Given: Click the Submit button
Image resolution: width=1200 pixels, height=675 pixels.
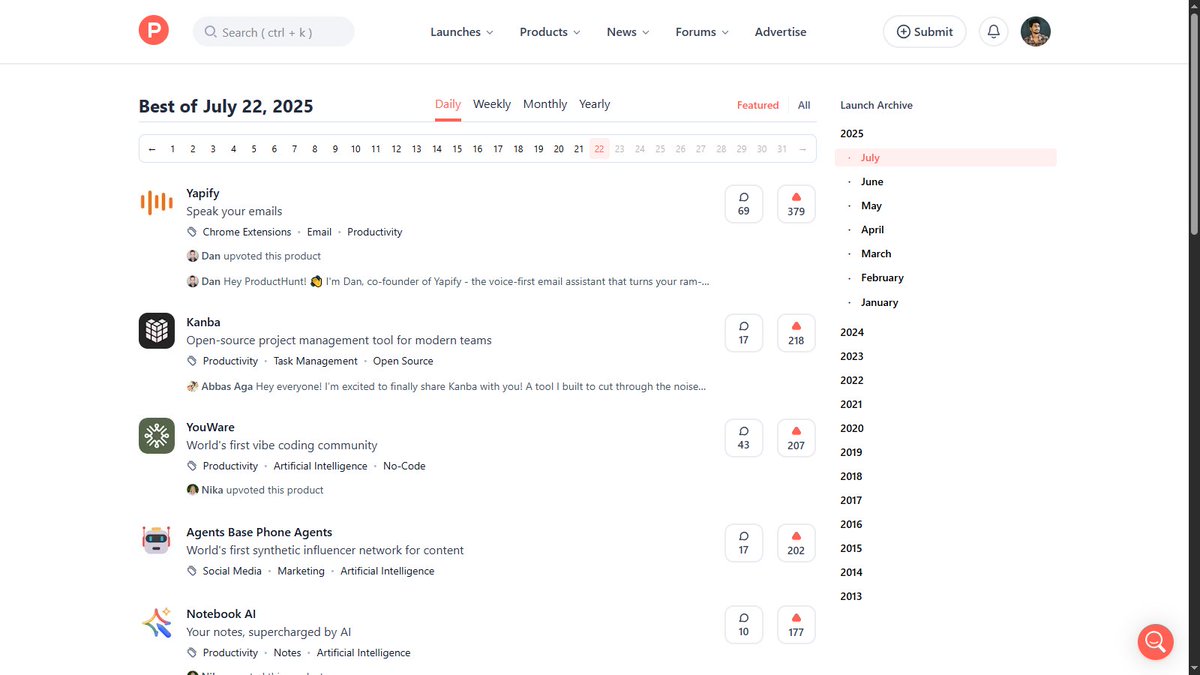Looking at the screenshot, I should [x=925, y=31].
